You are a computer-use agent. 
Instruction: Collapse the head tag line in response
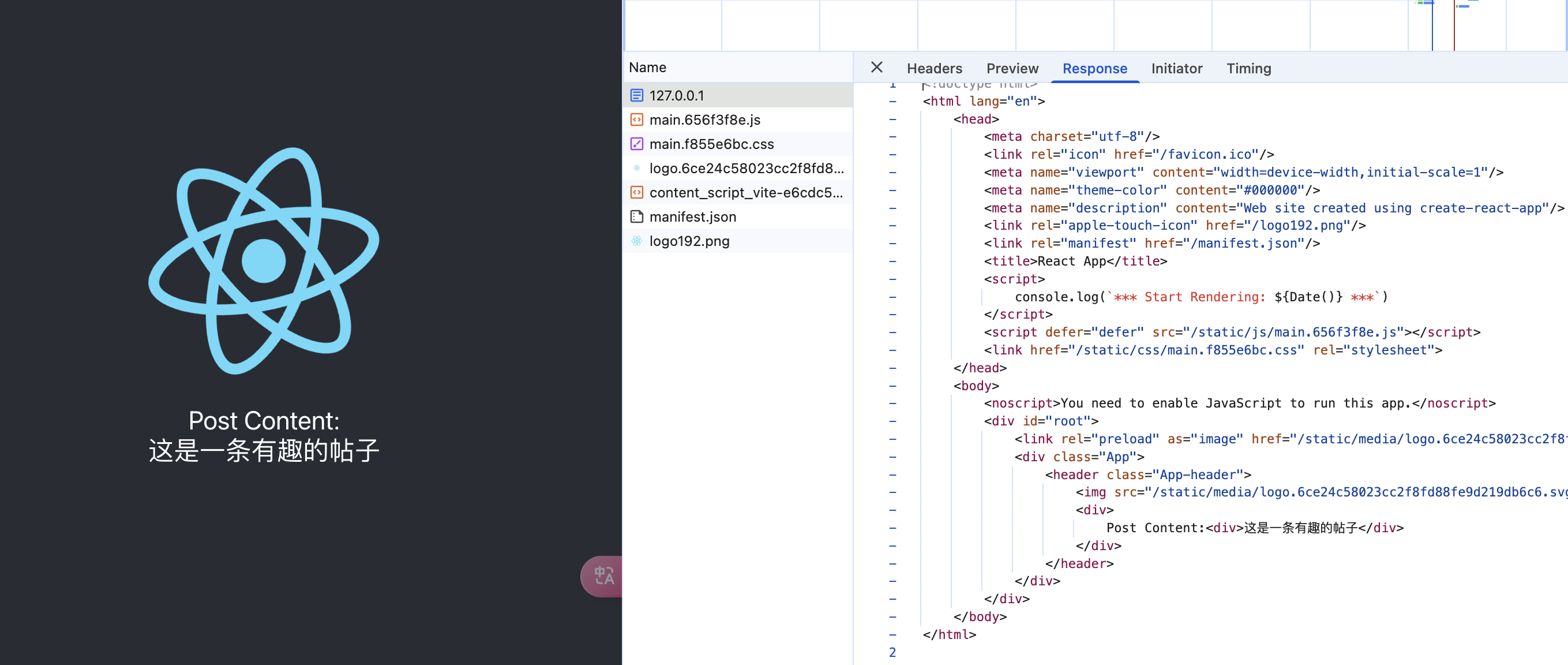[892, 119]
